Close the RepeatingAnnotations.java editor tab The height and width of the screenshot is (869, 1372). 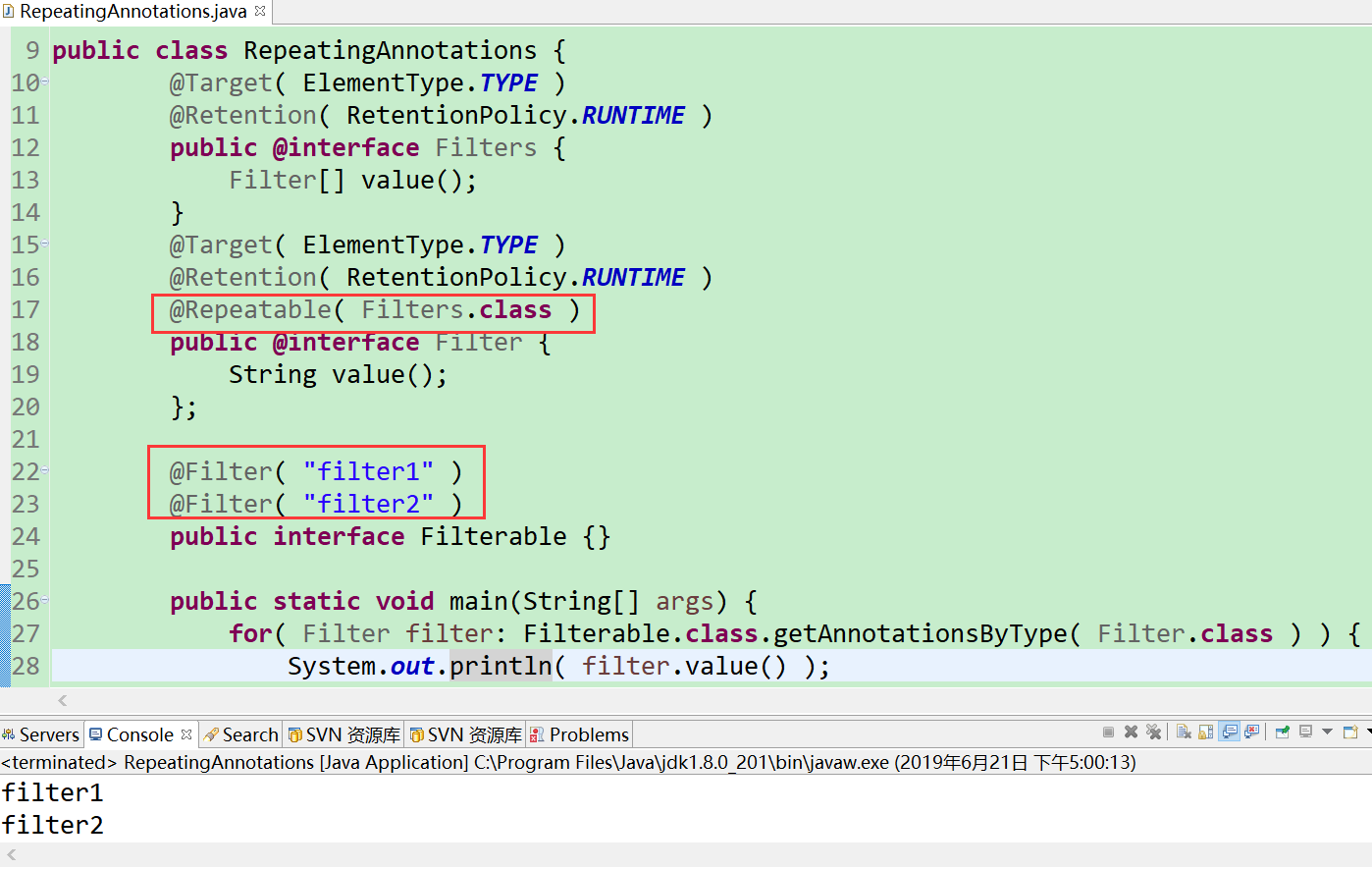258,9
